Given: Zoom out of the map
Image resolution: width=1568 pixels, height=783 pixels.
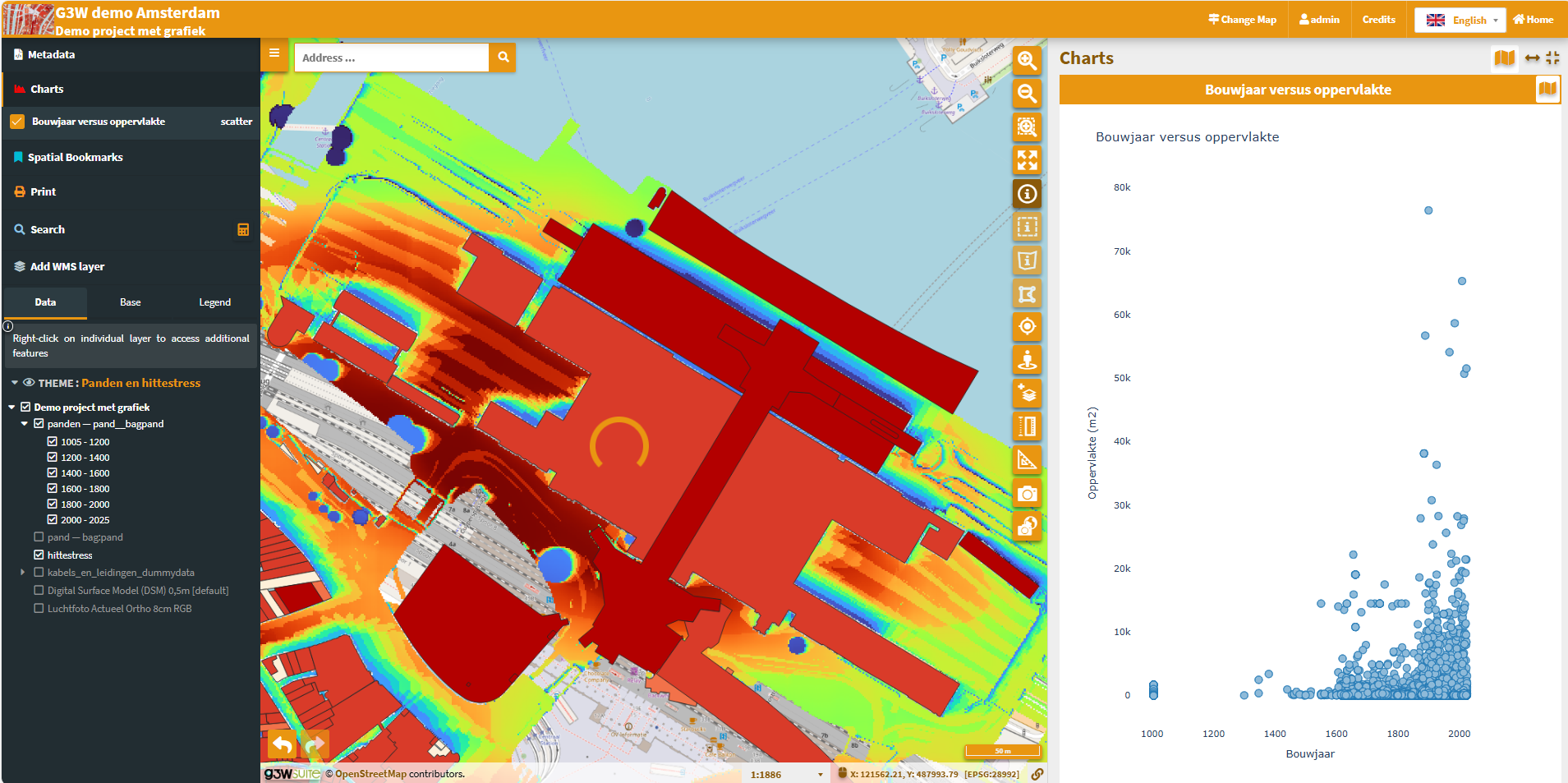Looking at the screenshot, I should [x=1027, y=94].
